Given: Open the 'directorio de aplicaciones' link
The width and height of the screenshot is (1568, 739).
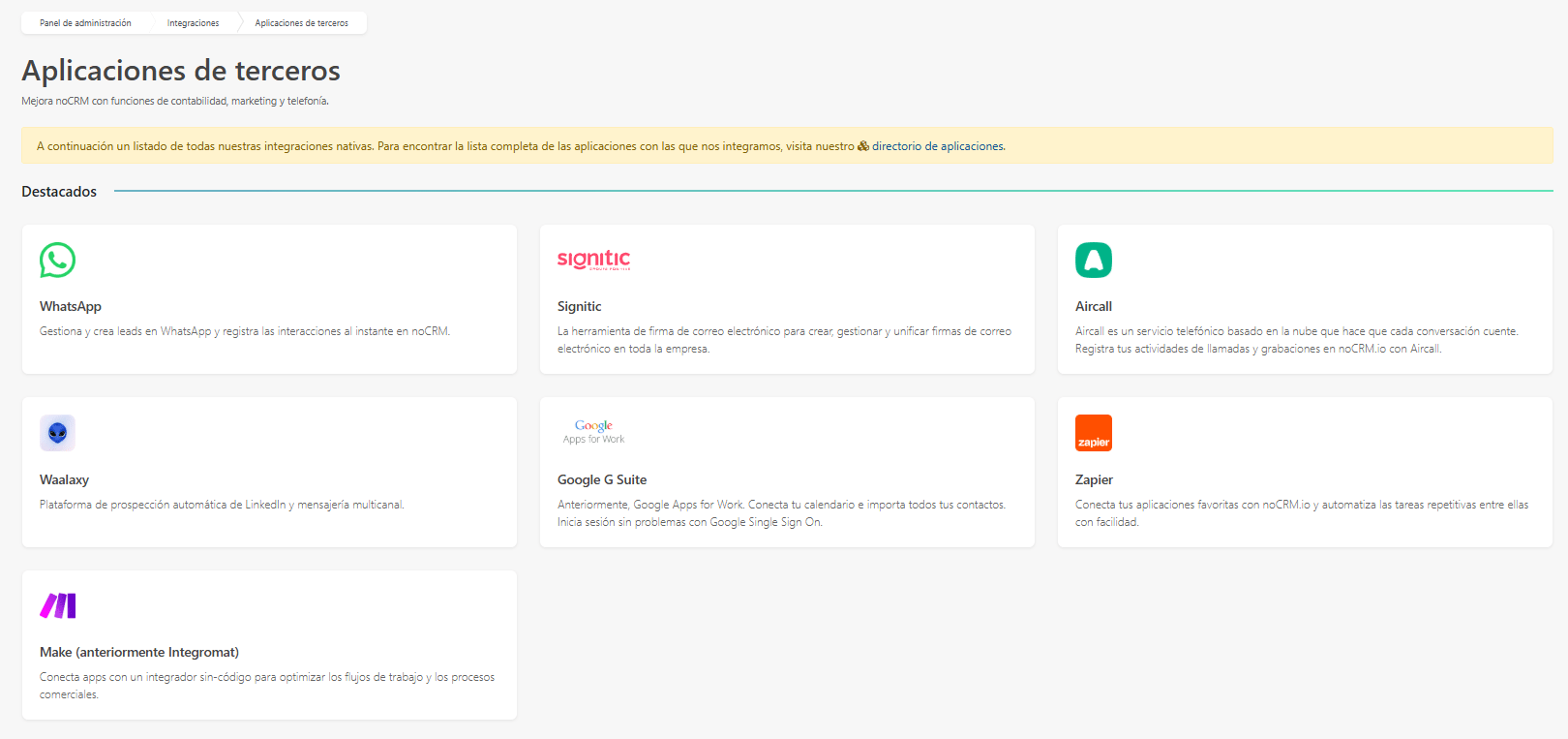Looking at the screenshot, I should tap(938, 146).
